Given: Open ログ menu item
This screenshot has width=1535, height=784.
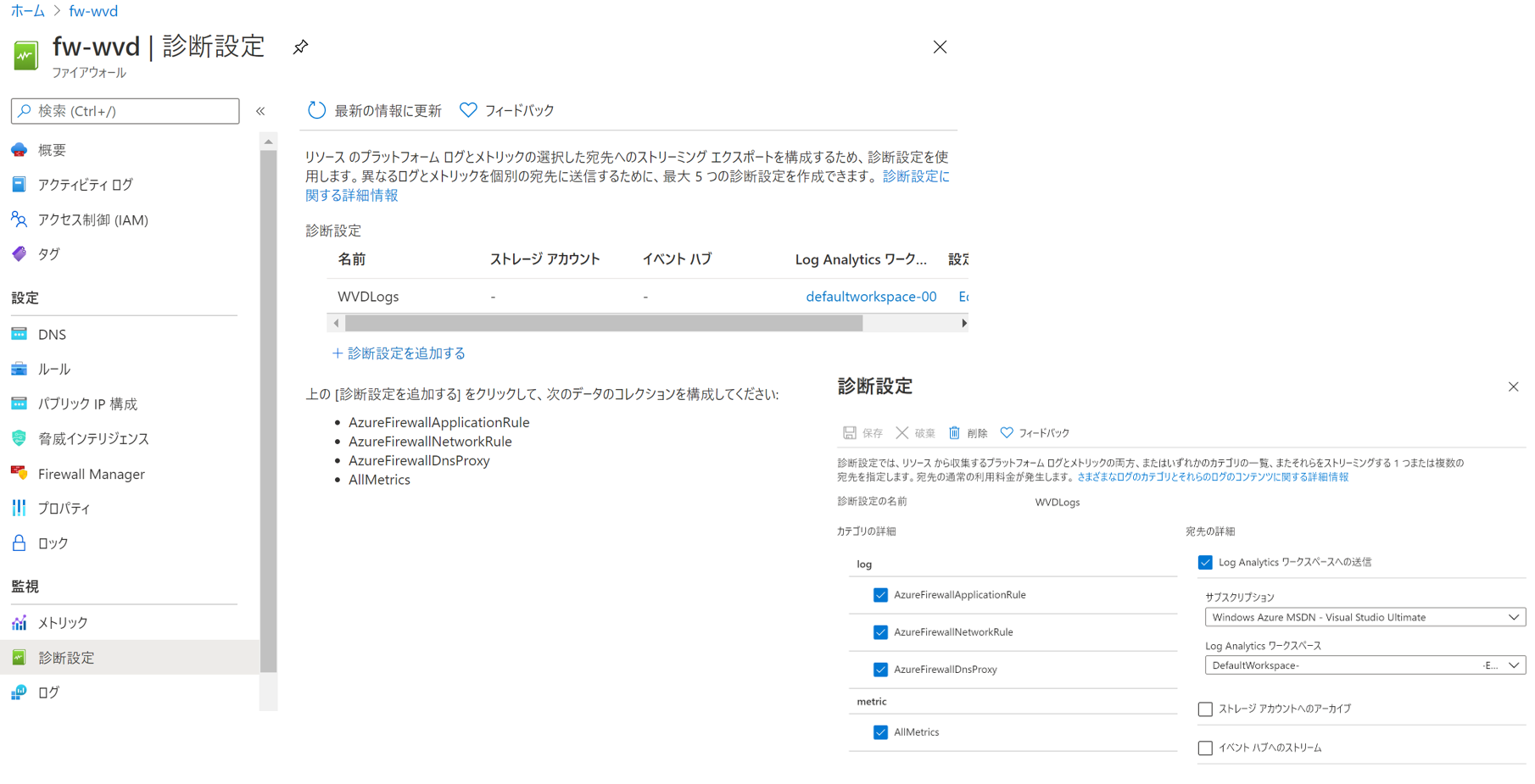Looking at the screenshot, I should [48, 692].
